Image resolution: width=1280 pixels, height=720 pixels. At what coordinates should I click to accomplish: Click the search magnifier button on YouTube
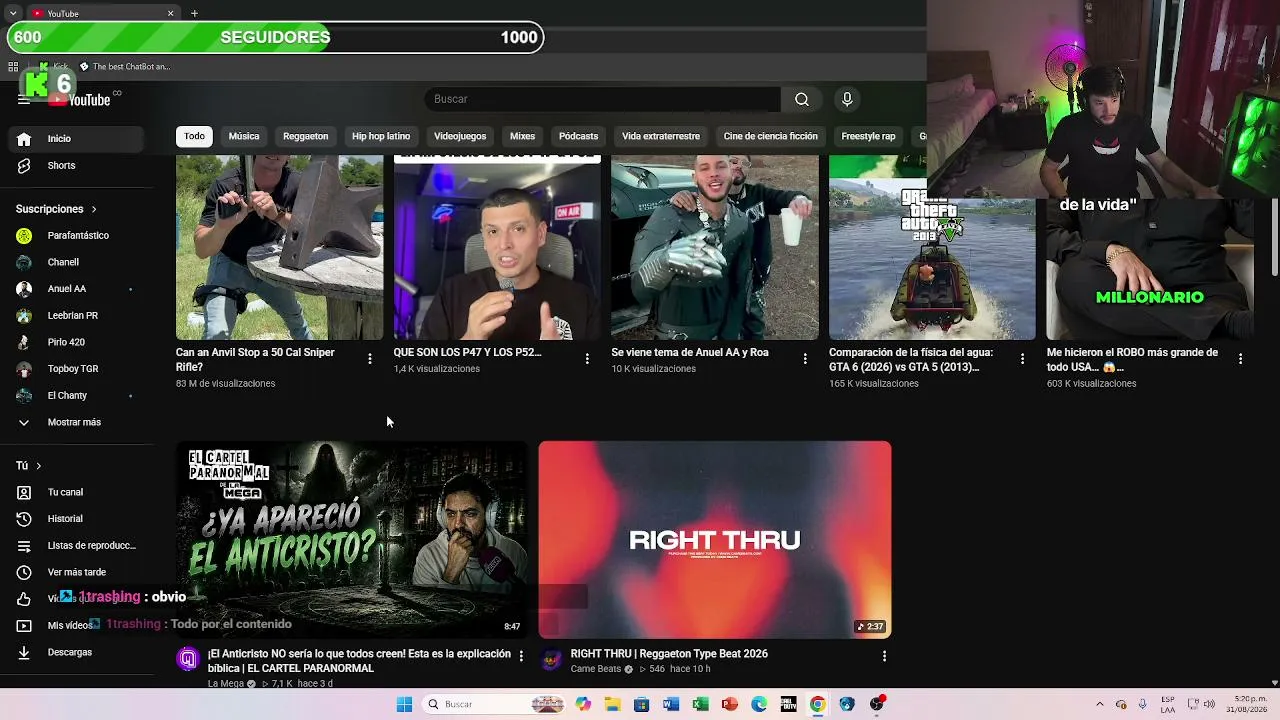801,99
